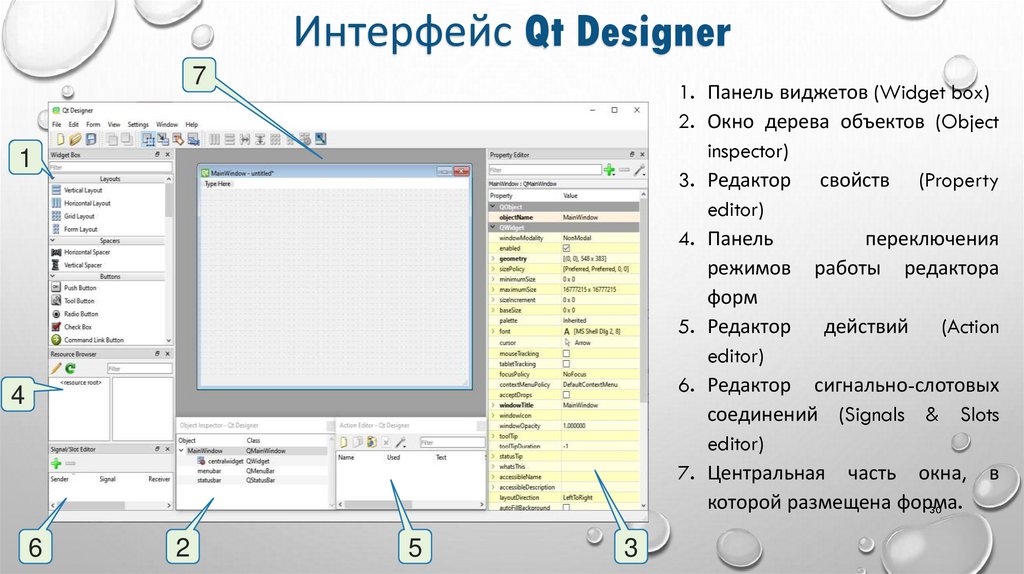Click the Widget Box filter field
Viewport: 1024px width, 574px height.
coord(110,167)
